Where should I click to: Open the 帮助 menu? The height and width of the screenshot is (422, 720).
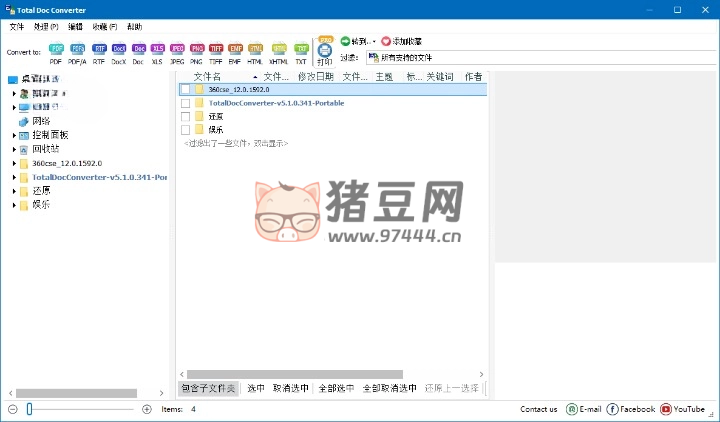pos(134,26)
